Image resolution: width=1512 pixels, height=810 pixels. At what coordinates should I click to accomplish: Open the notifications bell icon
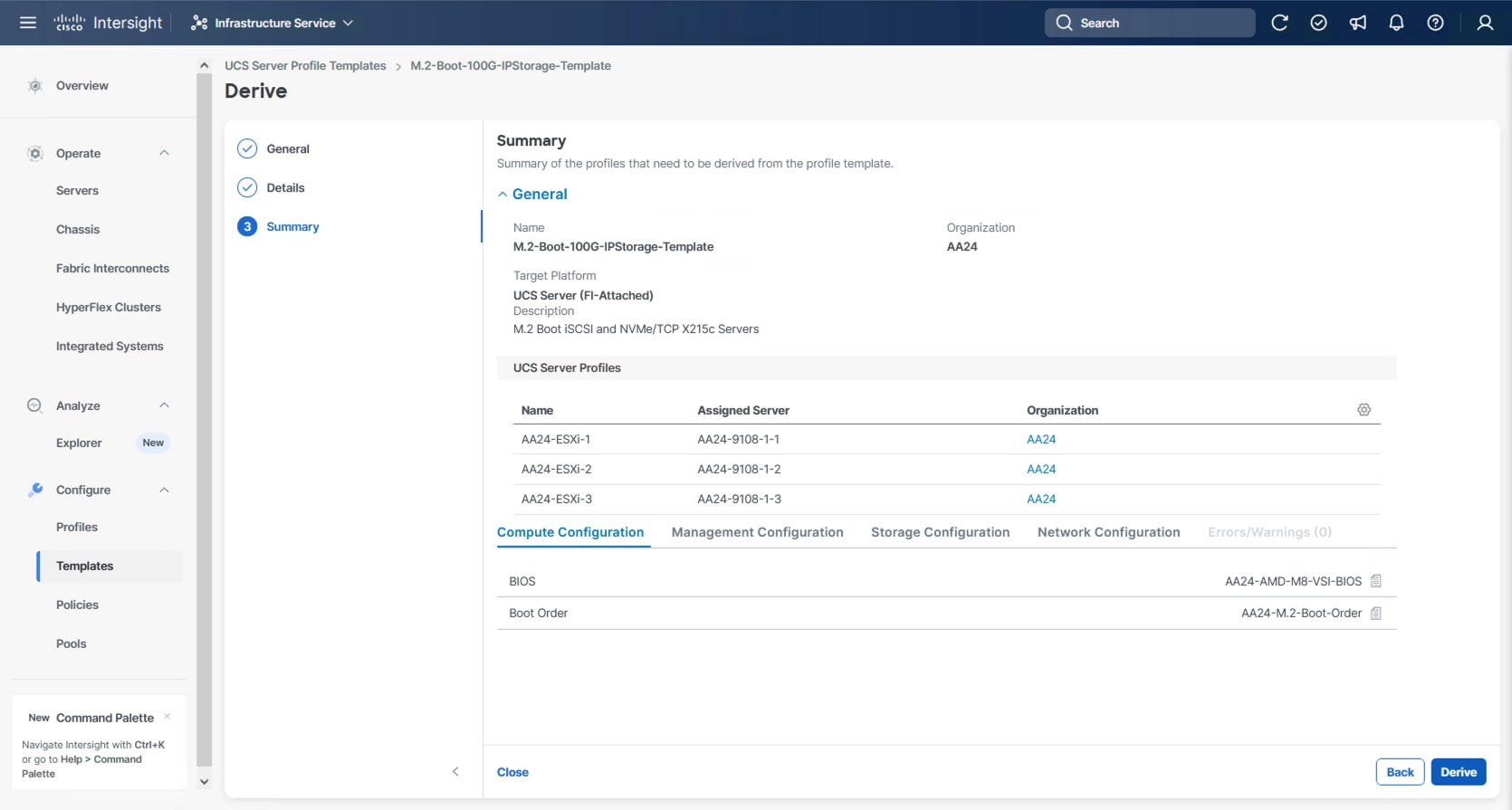pos(1397,23)
